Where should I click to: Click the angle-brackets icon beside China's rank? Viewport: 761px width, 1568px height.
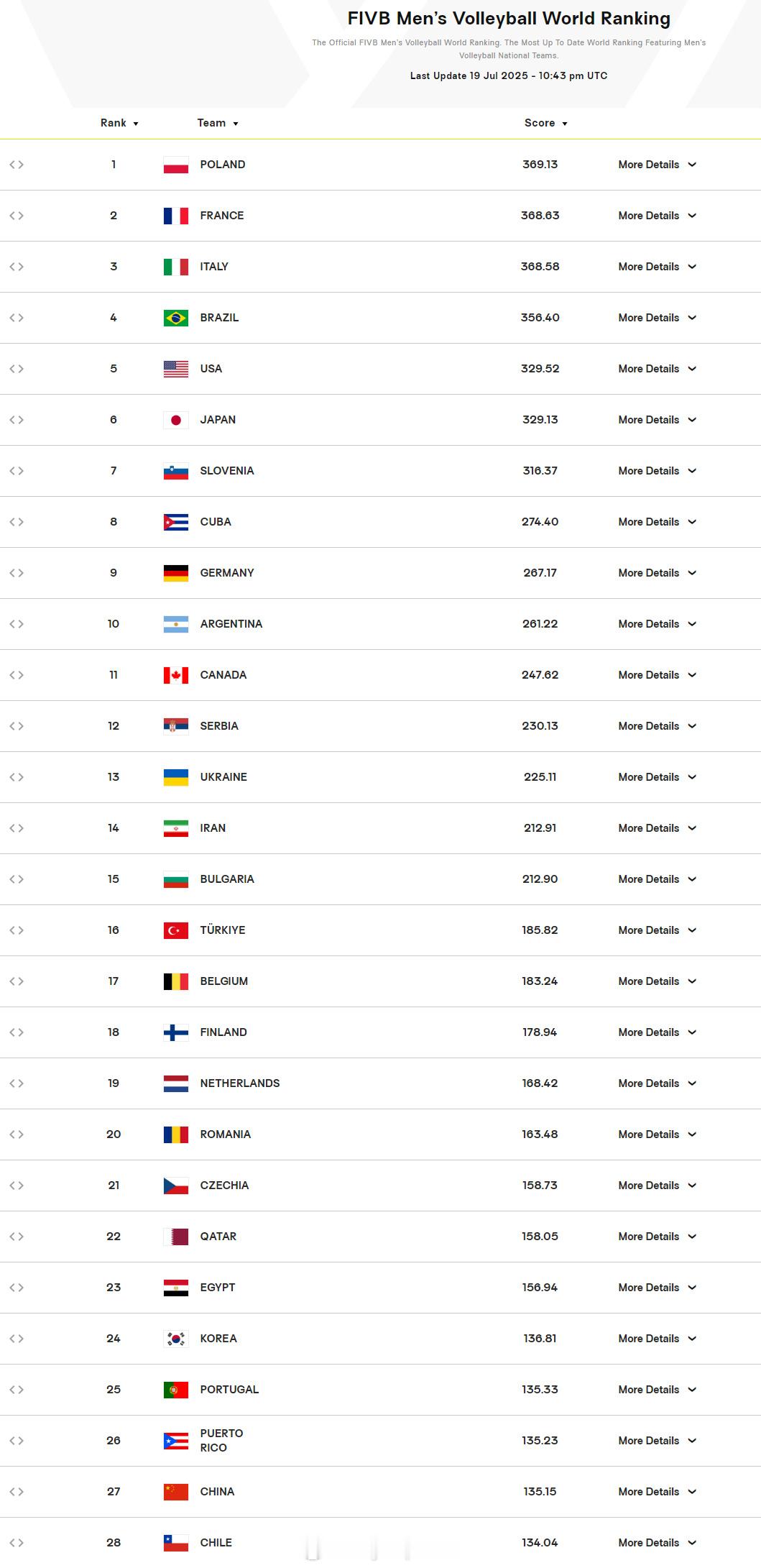[x=17, y=1492]
